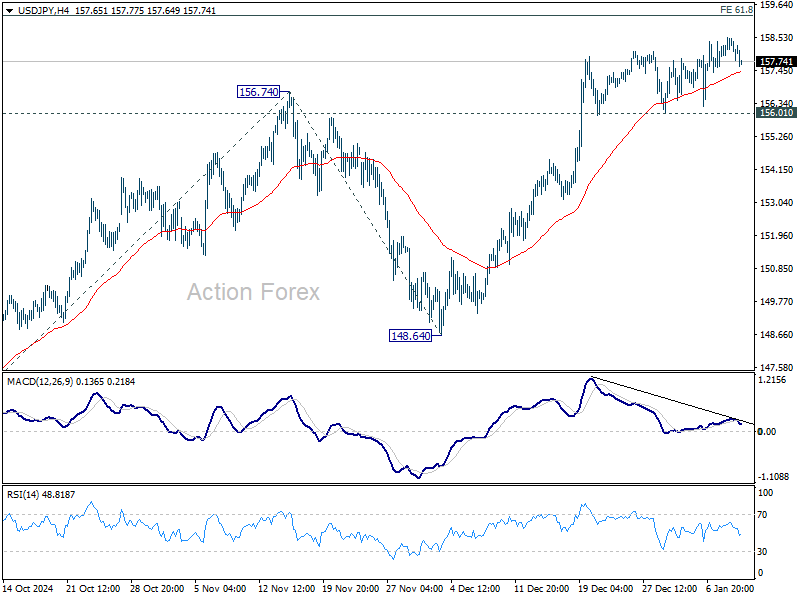800x600 pixels.
Task: Select the RSI(14) indicator label
Action: coord(22,494)
